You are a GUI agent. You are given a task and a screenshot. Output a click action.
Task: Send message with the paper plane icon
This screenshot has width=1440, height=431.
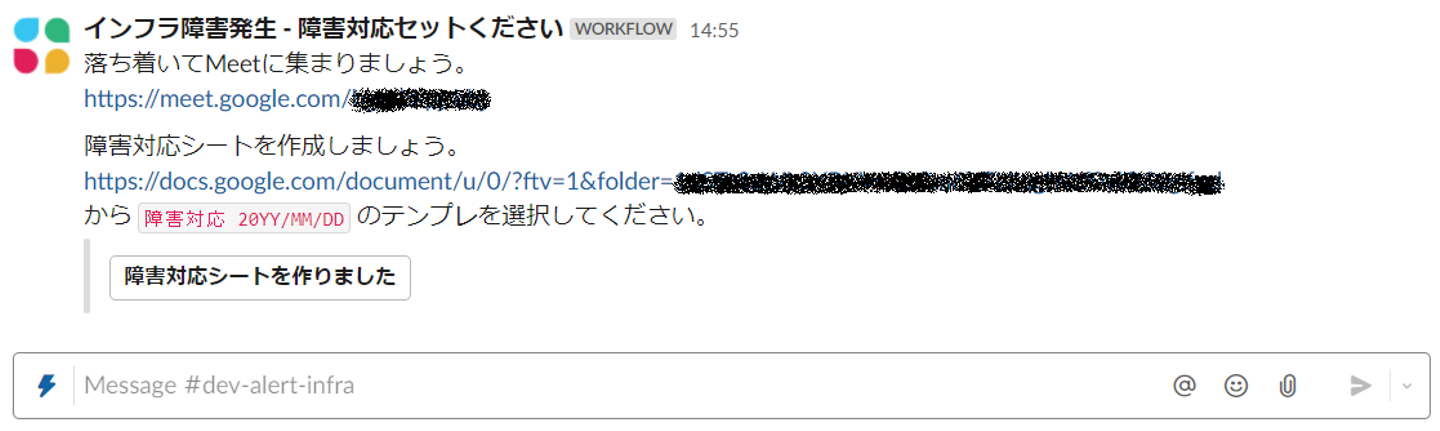point(1360,385)
